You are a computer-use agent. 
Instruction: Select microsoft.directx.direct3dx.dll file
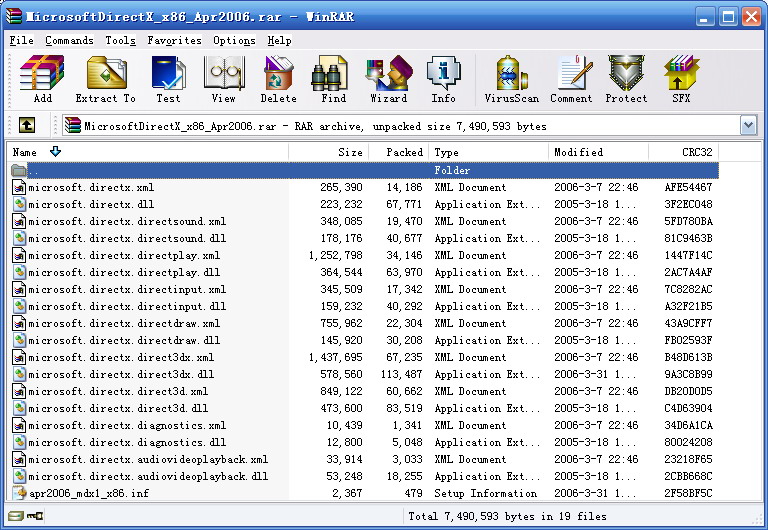tap(121, 374)
